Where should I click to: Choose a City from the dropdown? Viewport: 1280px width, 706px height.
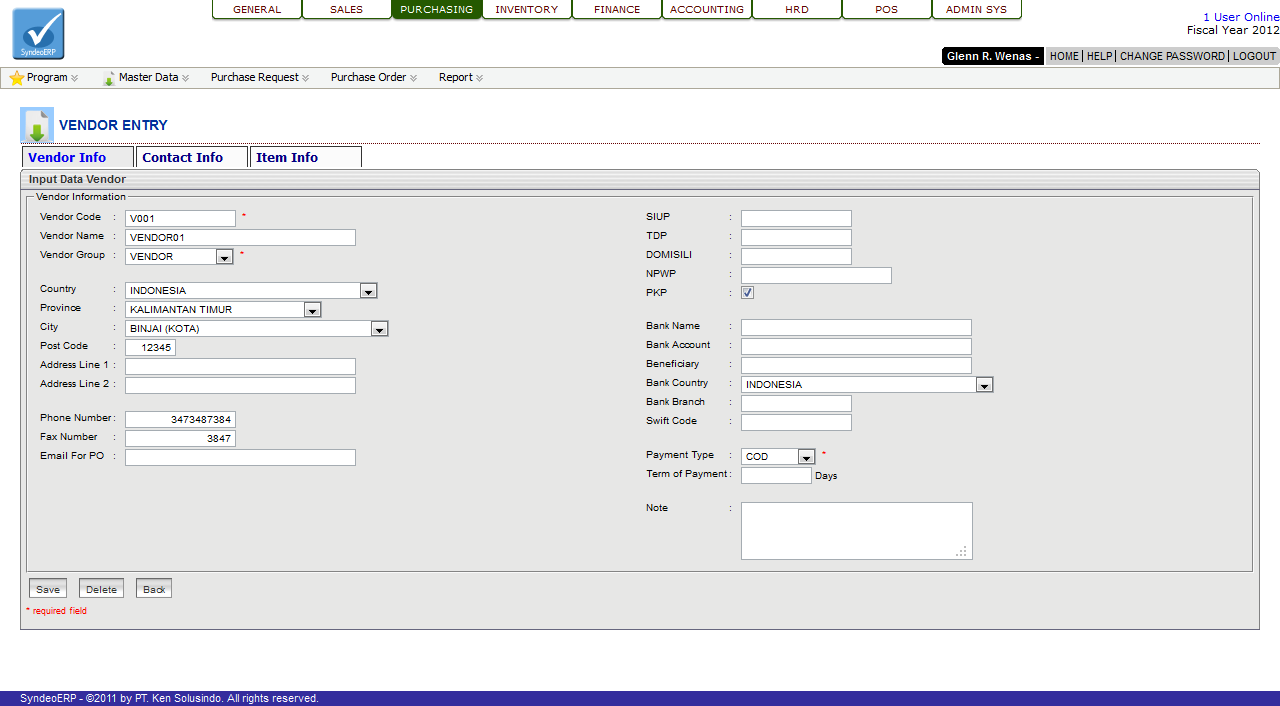coord(379,329)
